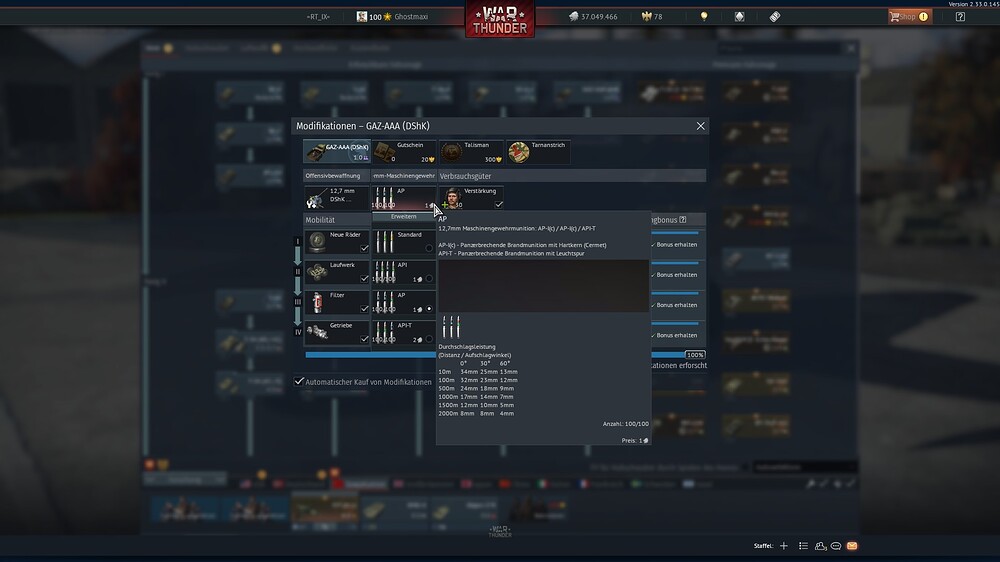1000x562 pixels.
Task: Toggle Automatischer Kauf von Modifikationen checkbox
Action: (x=298, y=381)
